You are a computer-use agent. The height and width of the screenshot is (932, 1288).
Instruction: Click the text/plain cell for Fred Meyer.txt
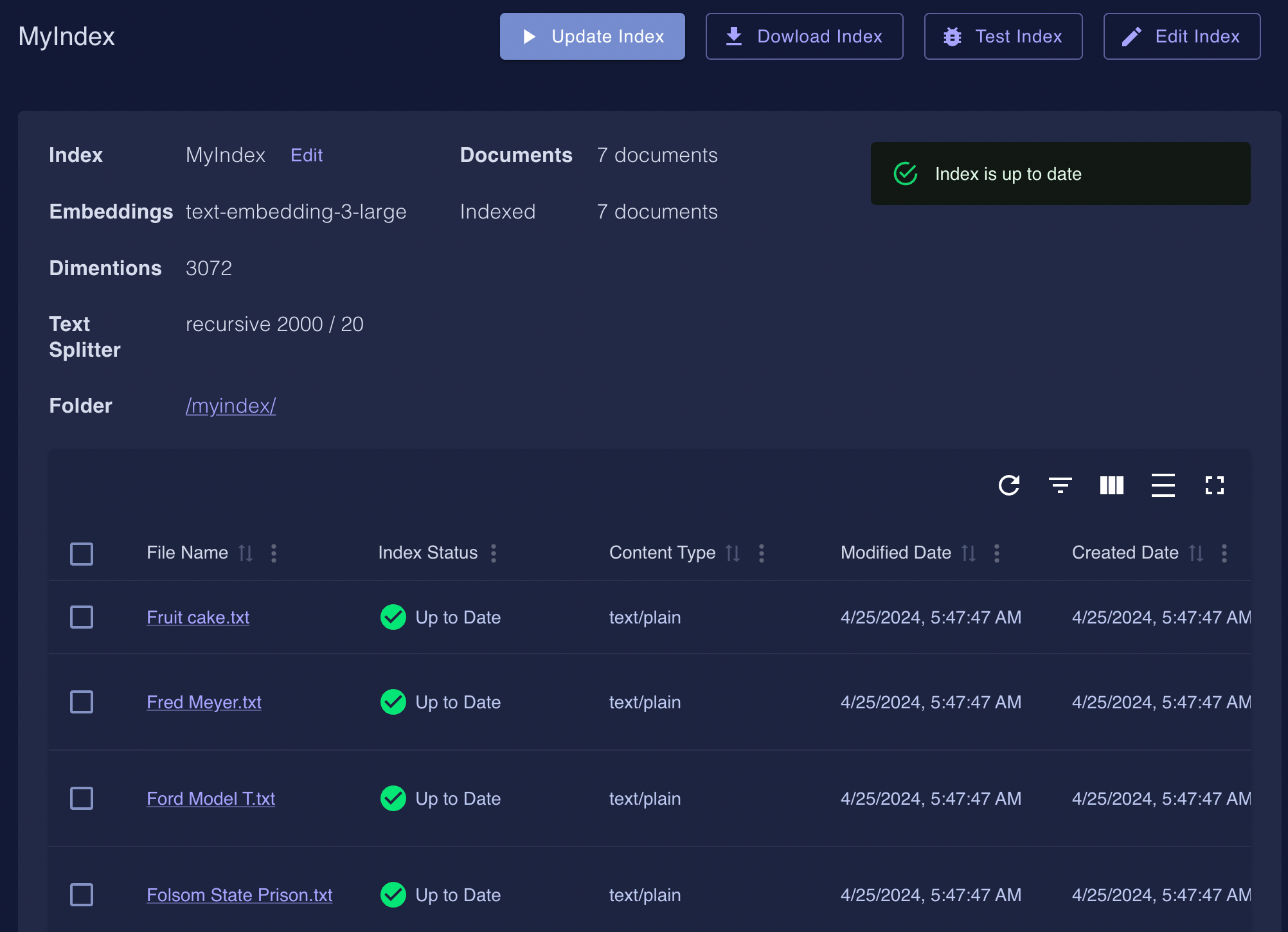645,702
